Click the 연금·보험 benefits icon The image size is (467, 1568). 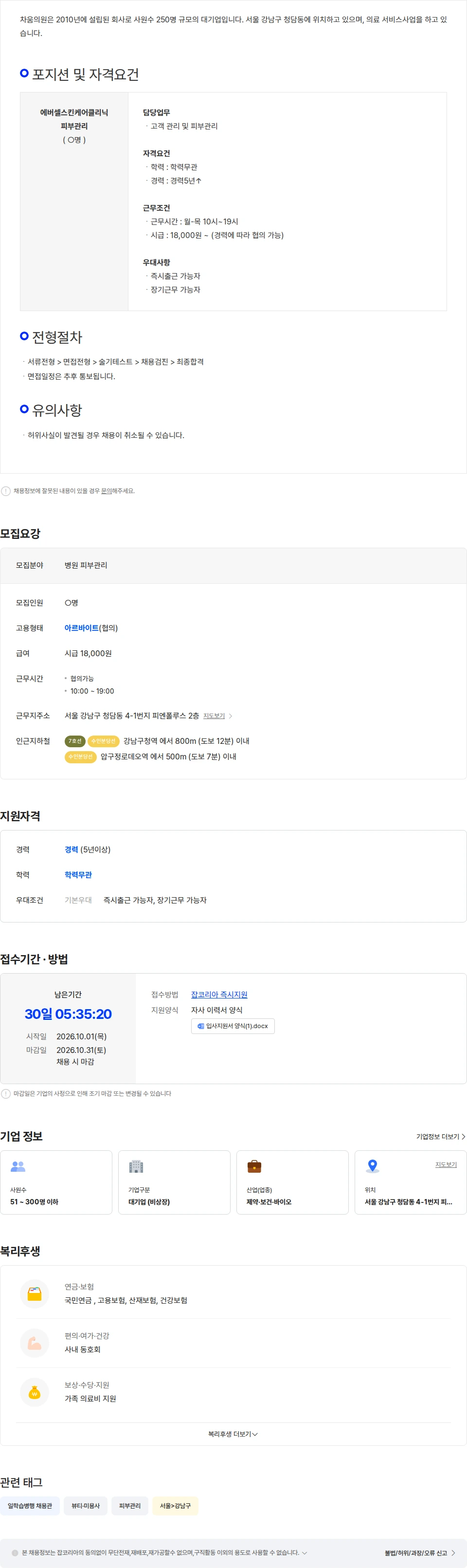[x=35, y=1293]
